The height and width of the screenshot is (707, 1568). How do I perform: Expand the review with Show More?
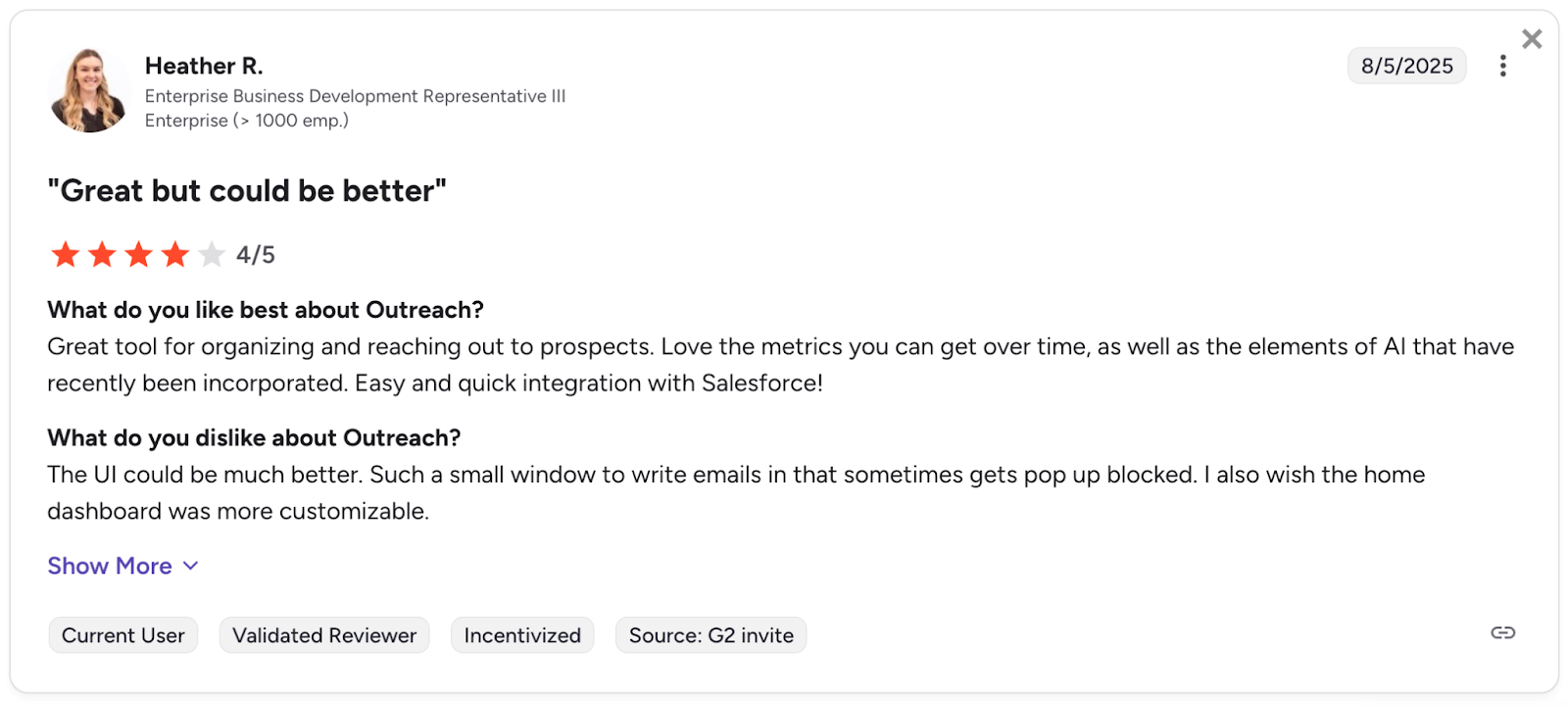point(110,566)
